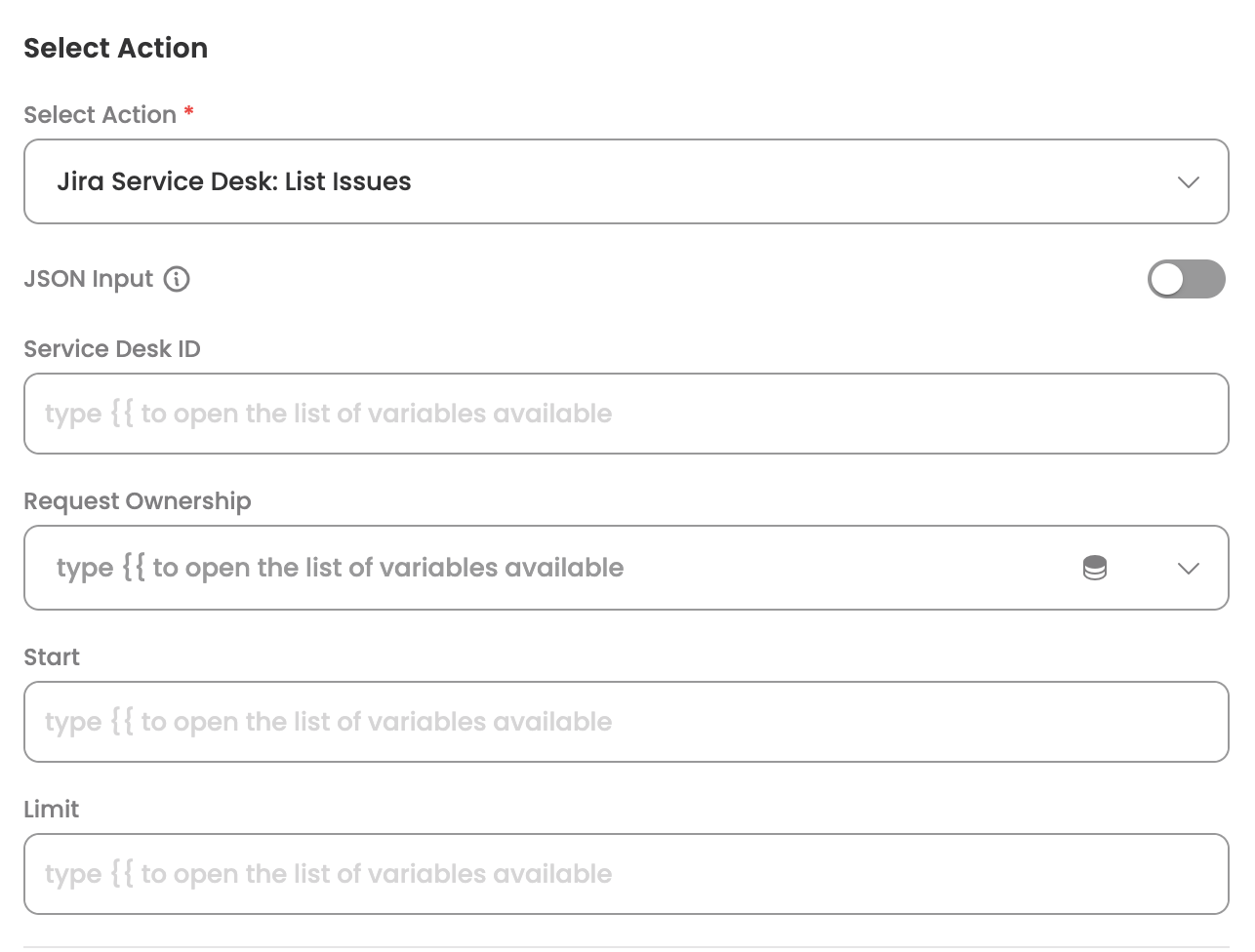Focus the Service Desk ID field

[626, 414]
